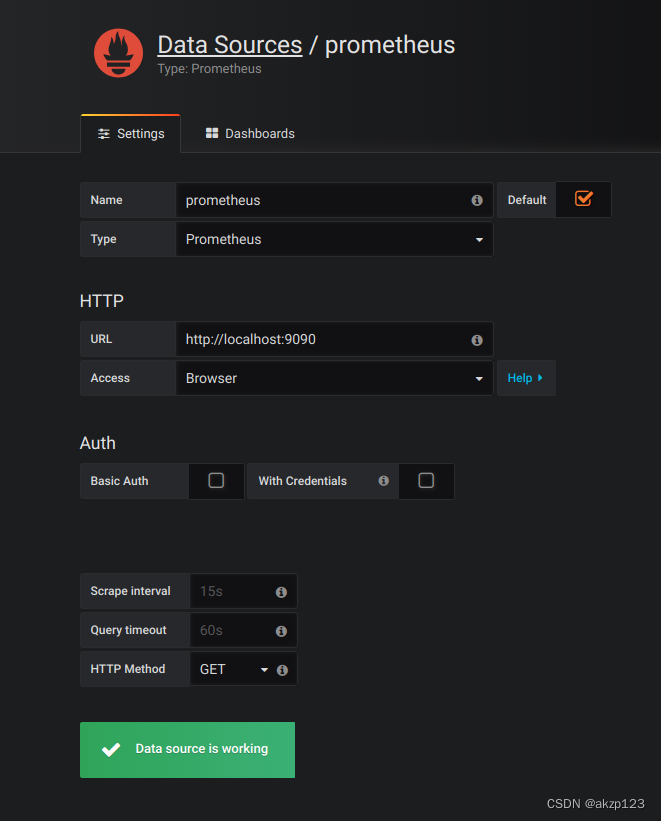Open the Help panel next to Access

(526, 378)
